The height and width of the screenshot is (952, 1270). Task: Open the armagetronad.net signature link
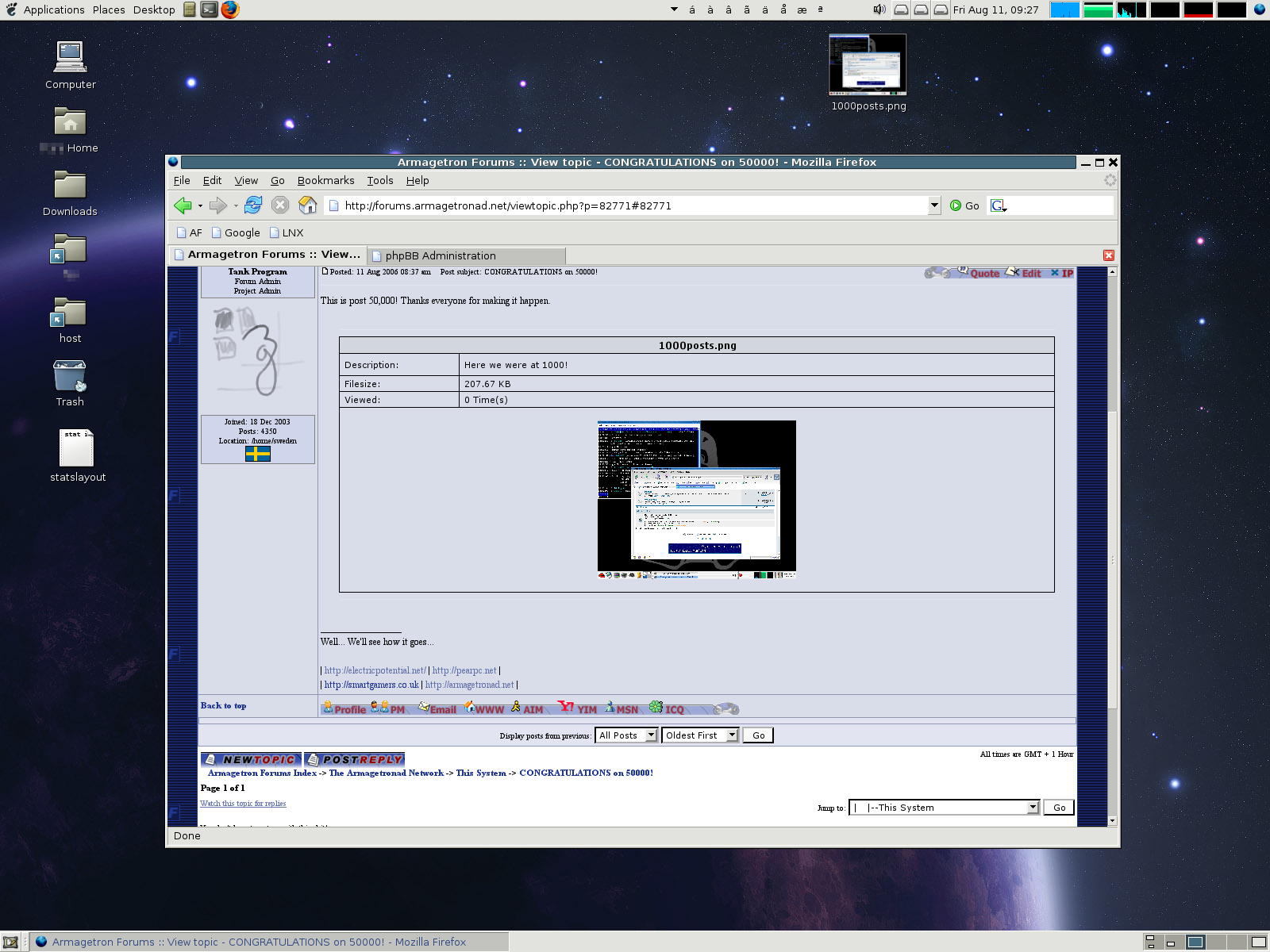(x=469, y=685)
